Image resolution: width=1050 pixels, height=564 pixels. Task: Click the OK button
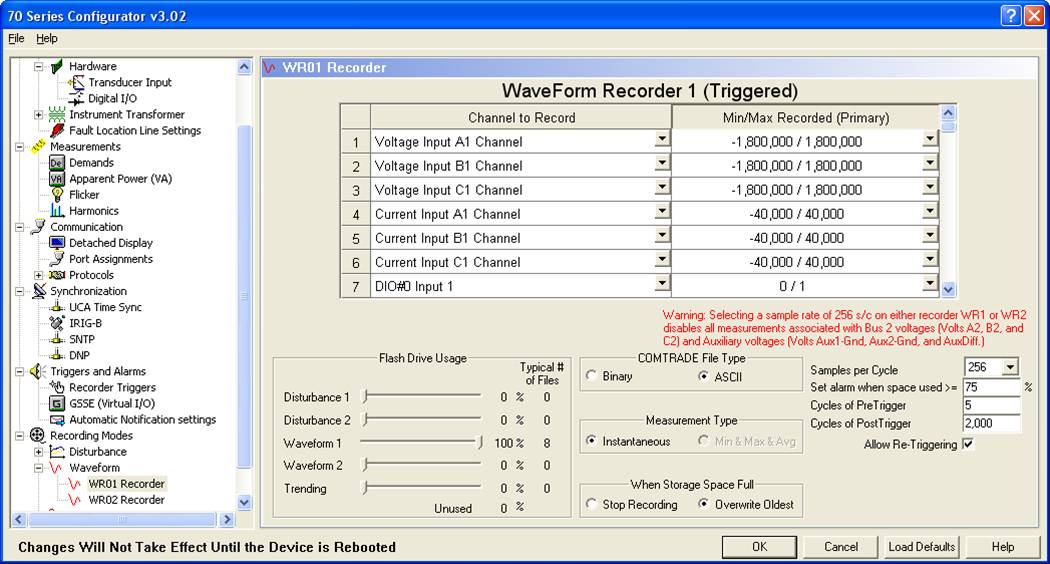coord(759,547)
